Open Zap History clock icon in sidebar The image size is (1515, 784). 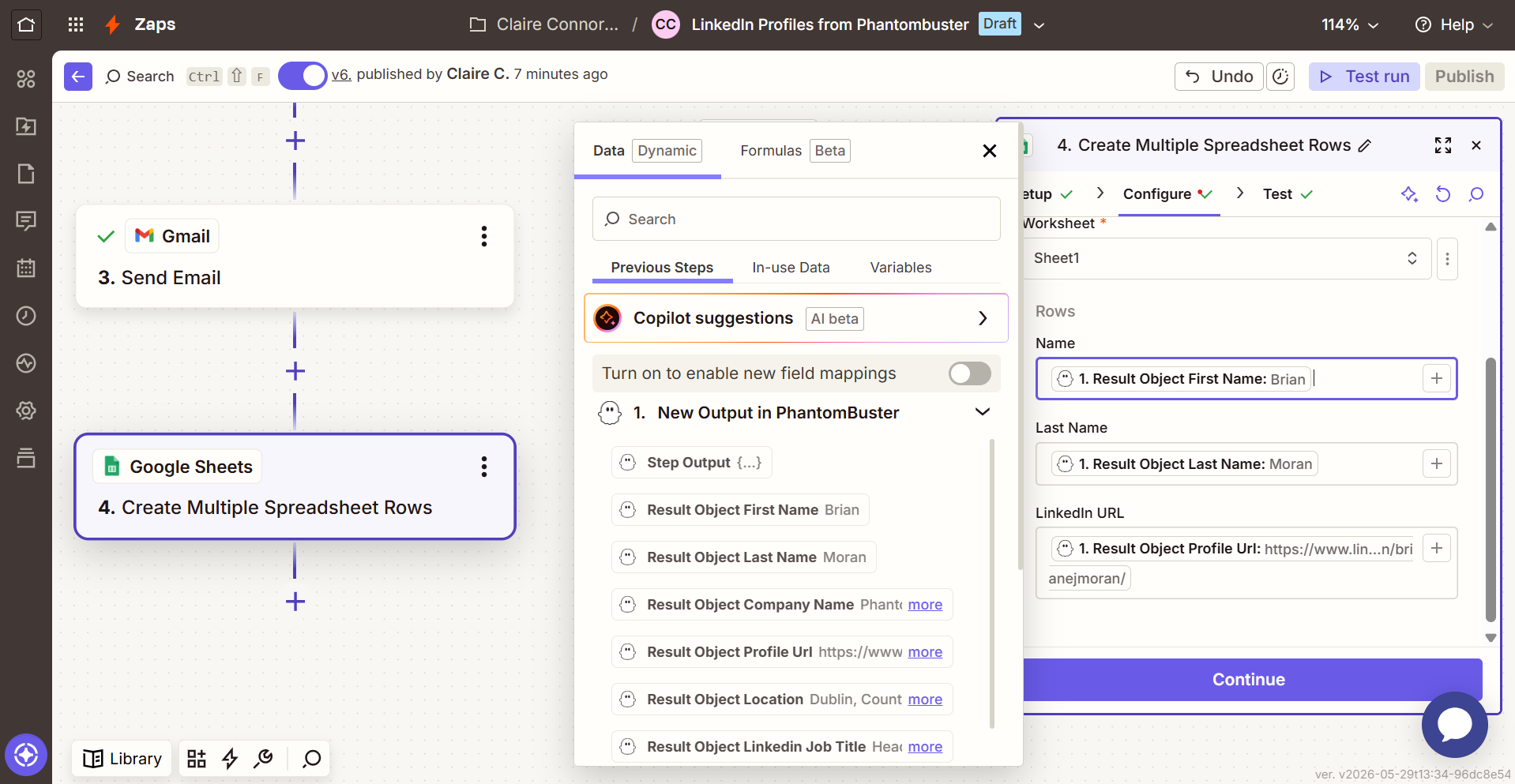26,316
